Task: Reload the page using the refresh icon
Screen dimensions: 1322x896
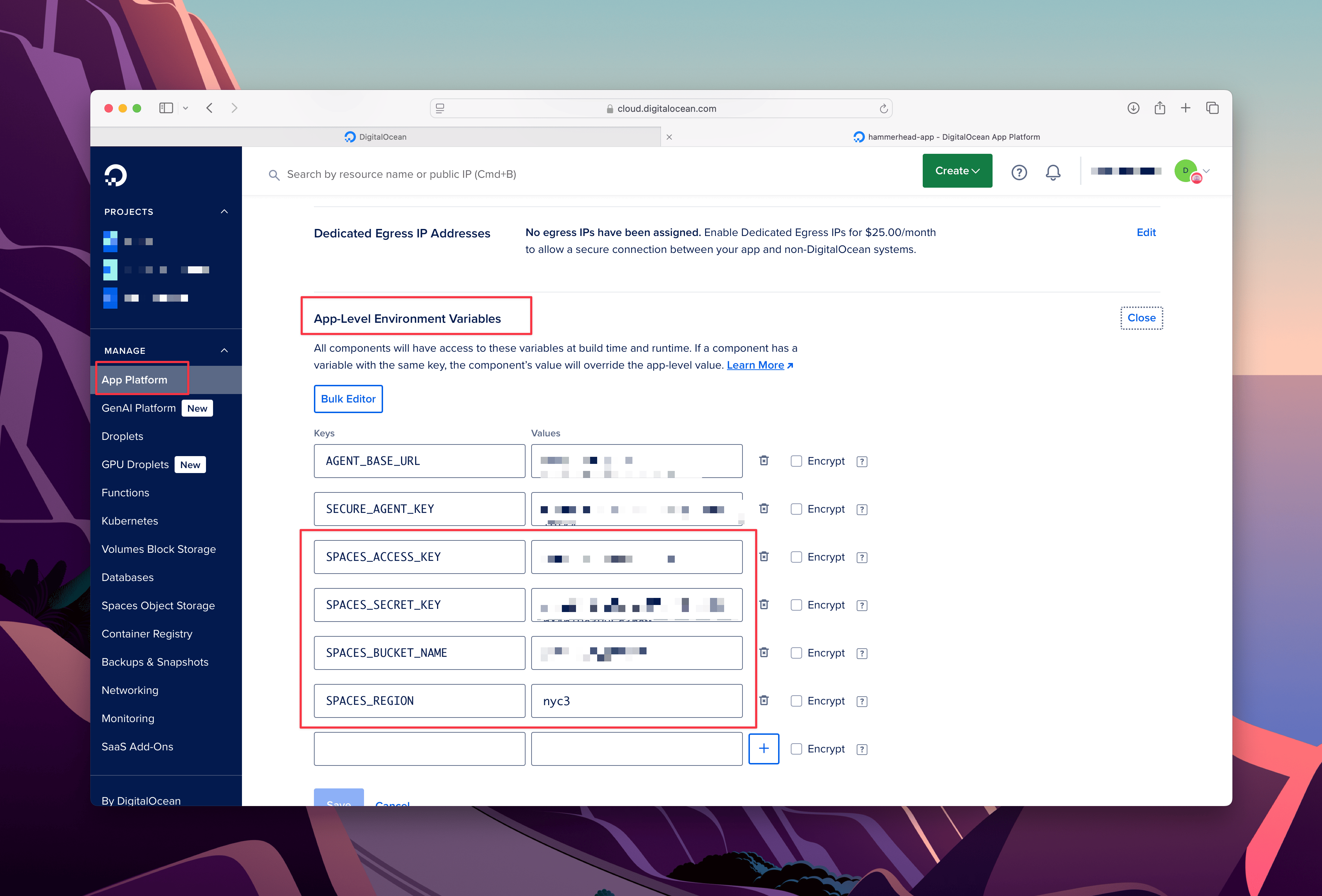Action: click(x=884, y=109)
